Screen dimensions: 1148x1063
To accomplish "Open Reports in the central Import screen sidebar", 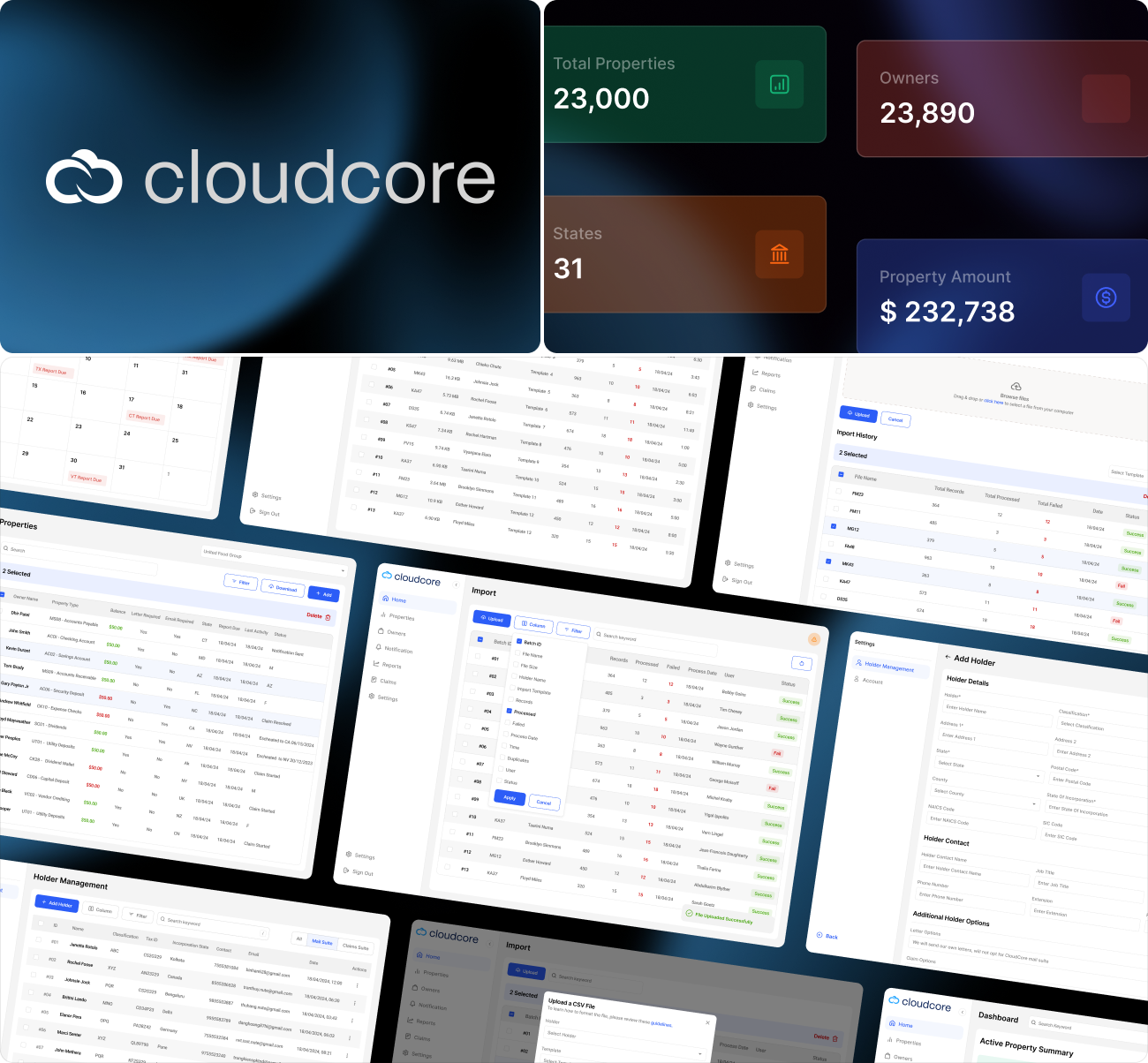I will [388, 665].
